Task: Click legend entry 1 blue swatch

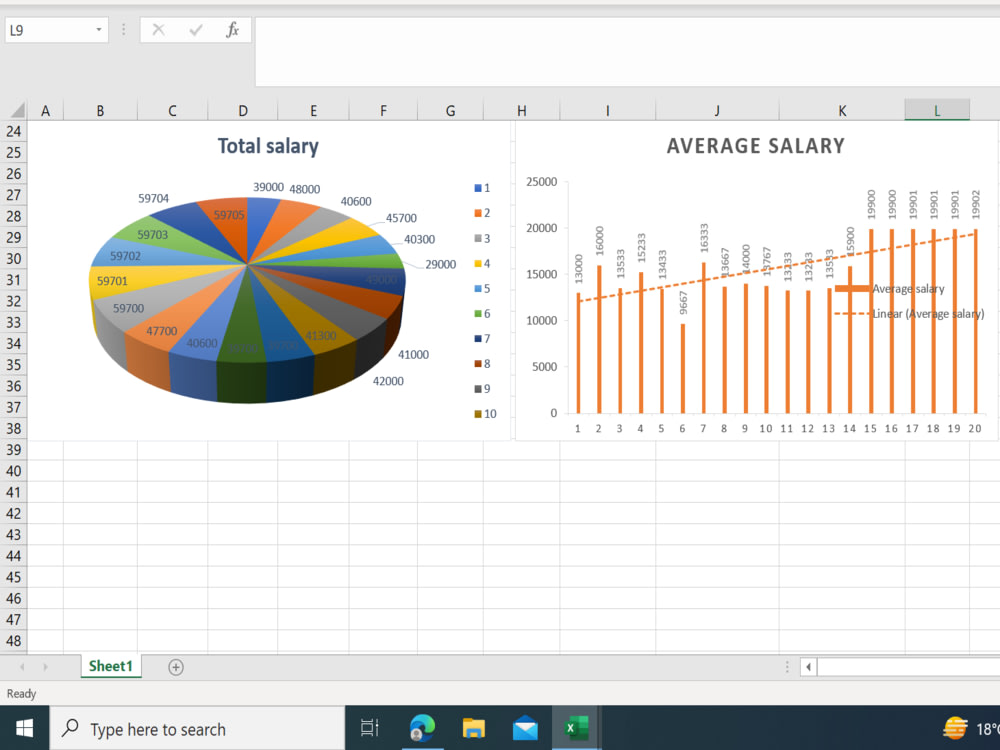Action: coord(478,188)
